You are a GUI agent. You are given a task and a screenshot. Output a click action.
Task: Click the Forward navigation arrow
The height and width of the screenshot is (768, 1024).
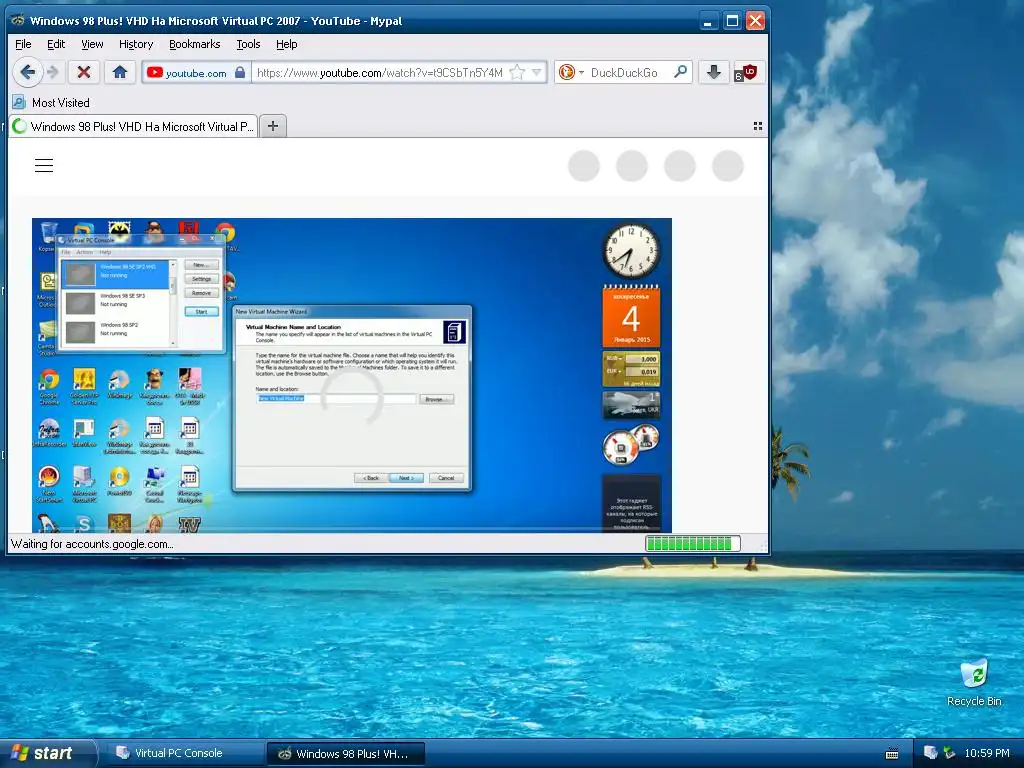pos(54,72)
